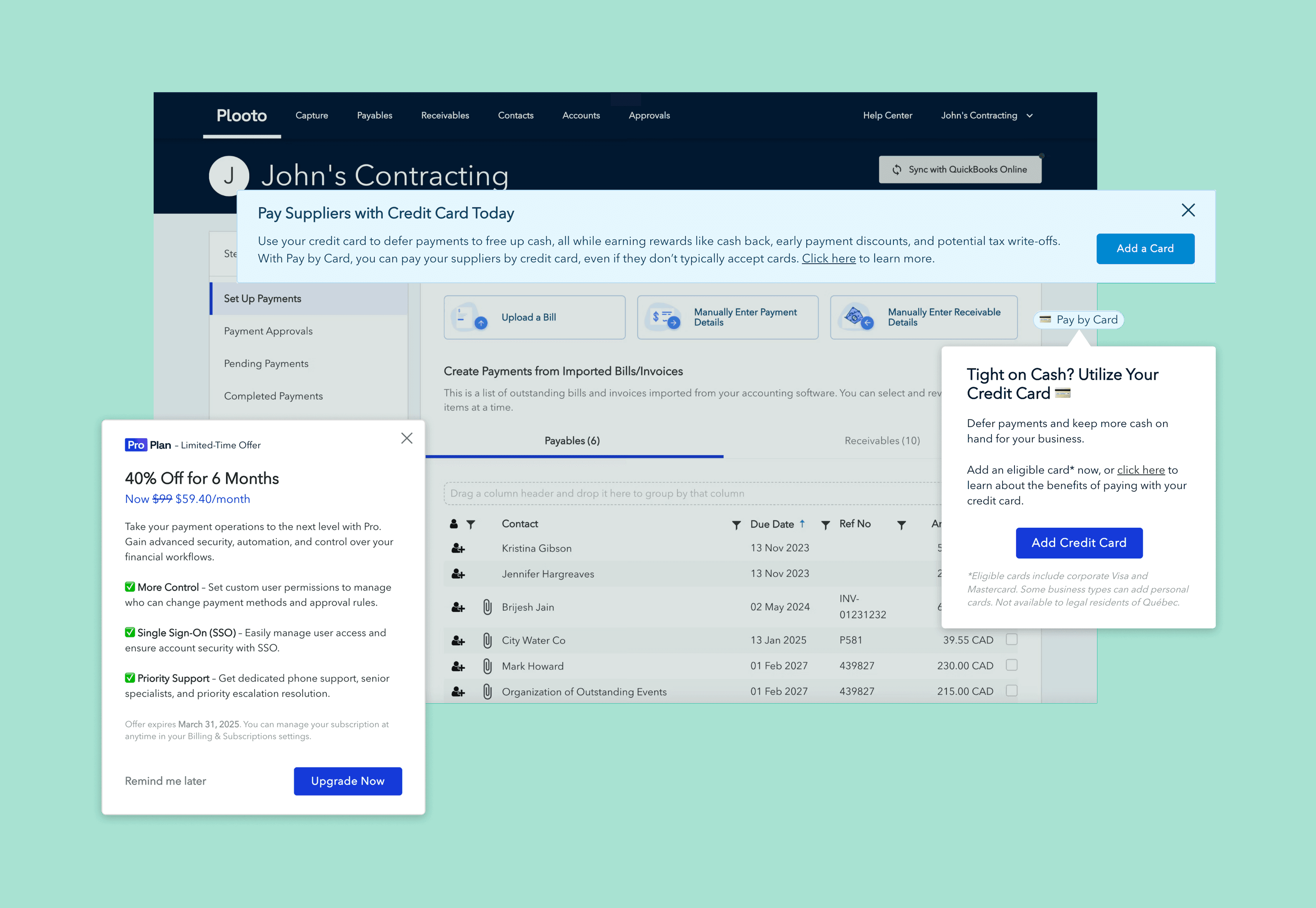This screenshot has height=908, width=1316.
Task: Click the Pay by Card pill
Action: (1078, 320)
